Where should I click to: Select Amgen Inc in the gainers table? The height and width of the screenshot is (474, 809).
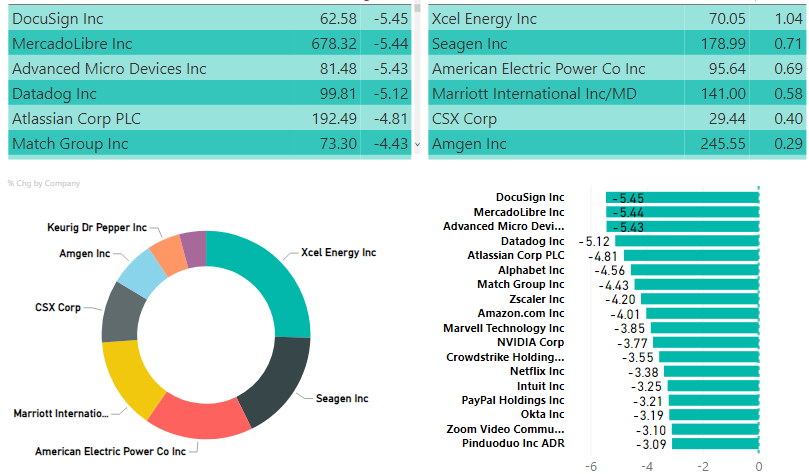pos(469,144)
